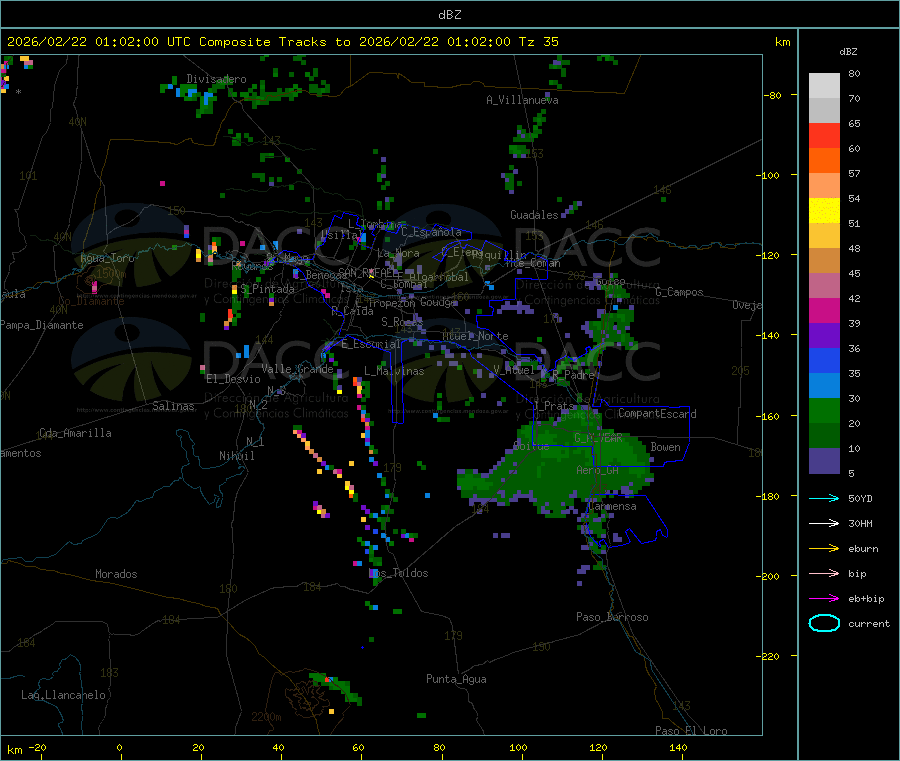Click the 'Morados' map label
Image resolution: width=900 pixels, height=761 pixels.
pyautogui.click(x=116, y=574)
